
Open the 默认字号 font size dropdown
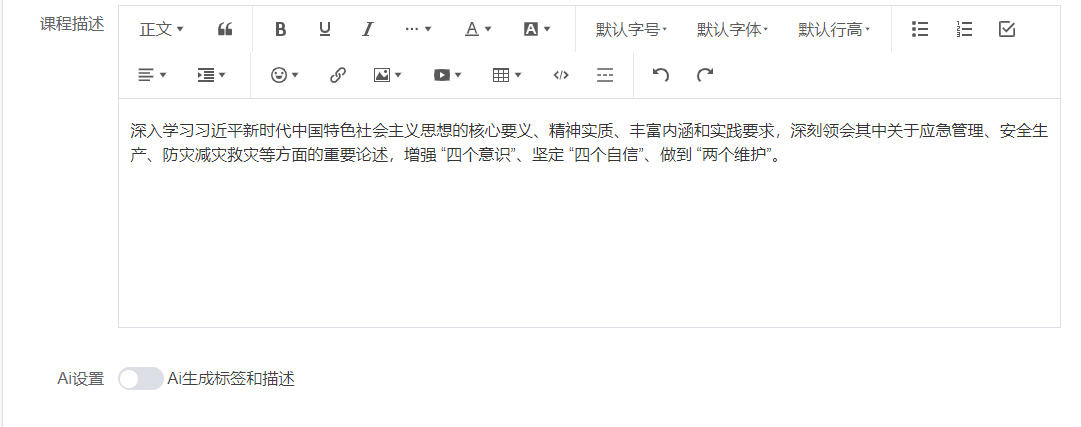pyautogui.click(x=632, y=30)
